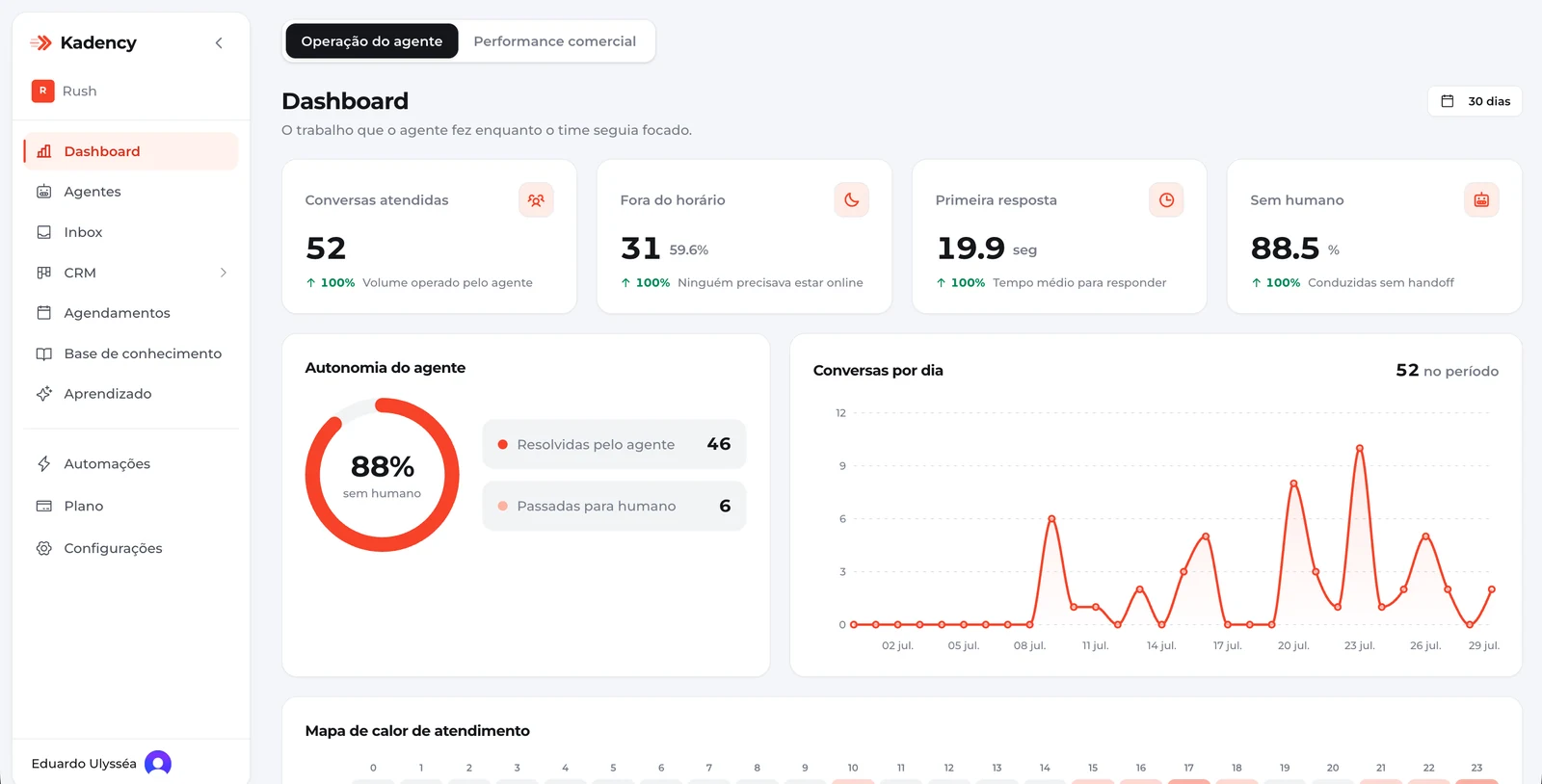Click the Primeira resposta clock icon
Screen dimensions: 1542x784
[1166, 200]
